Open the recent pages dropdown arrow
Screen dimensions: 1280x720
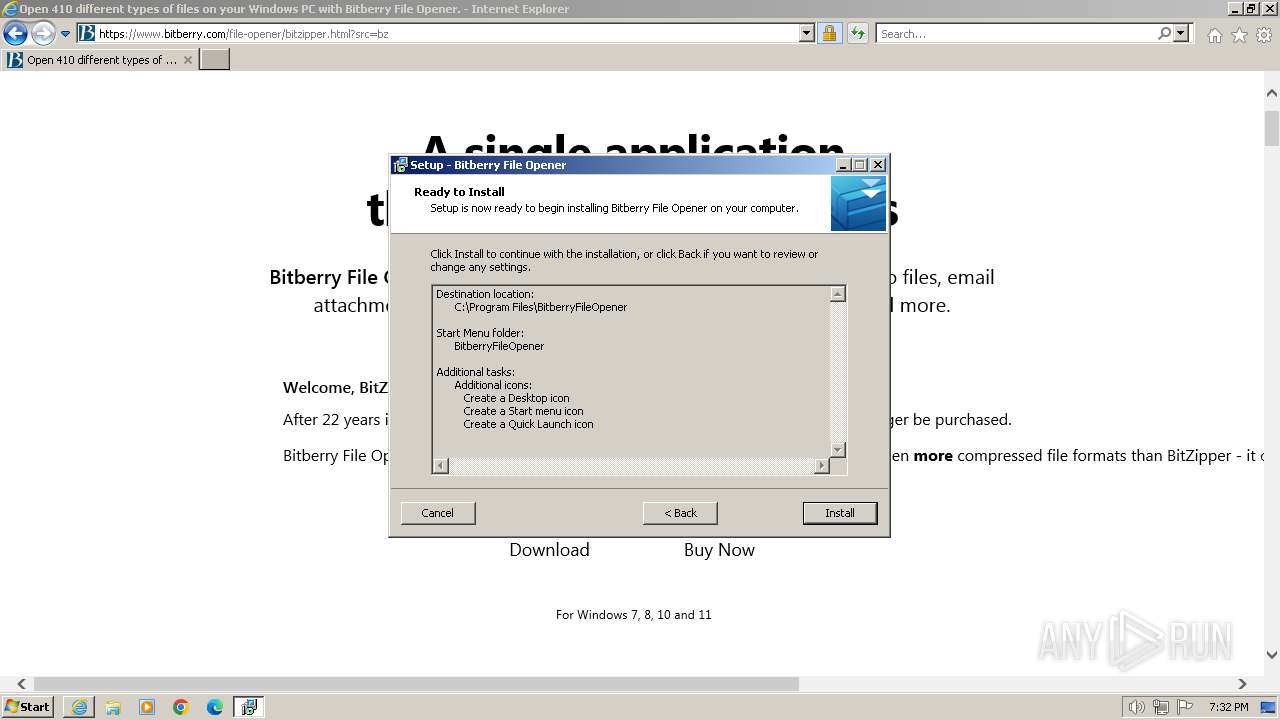coord(66,34)
